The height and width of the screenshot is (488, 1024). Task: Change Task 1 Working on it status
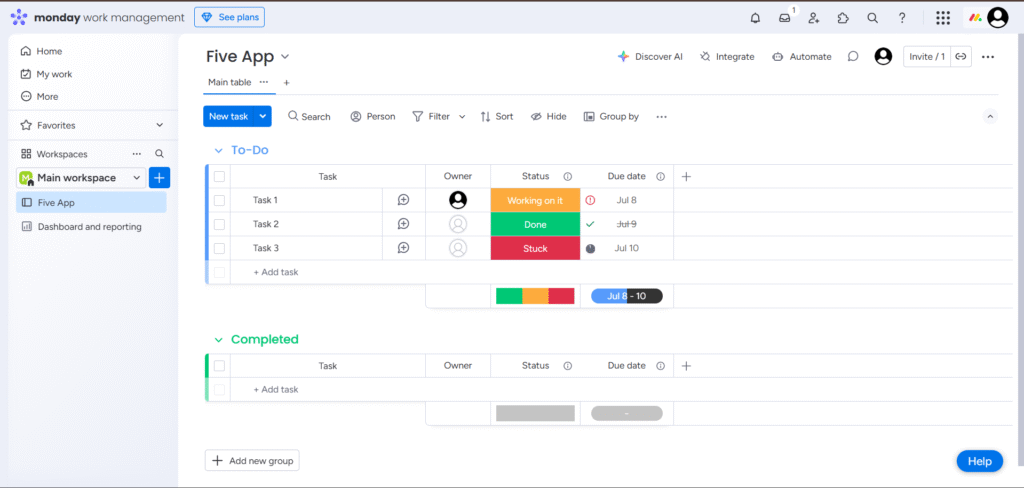[x=535, y=201]
